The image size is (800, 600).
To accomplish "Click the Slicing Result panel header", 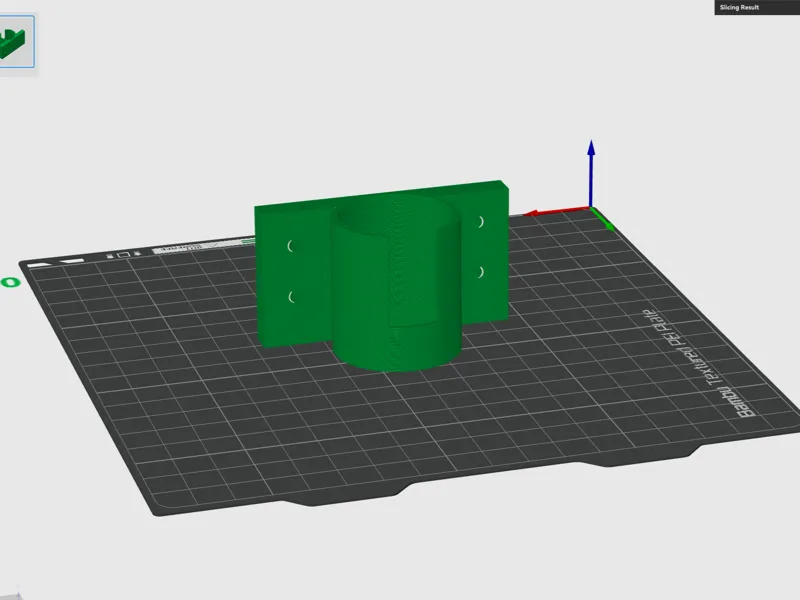I will [x=757, y=7].
